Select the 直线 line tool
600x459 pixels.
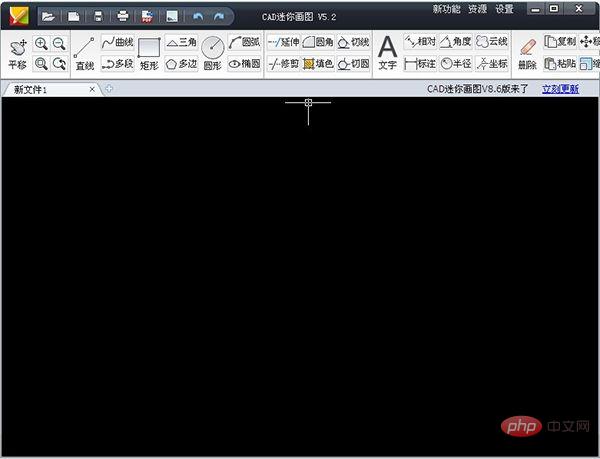[84, 55]
